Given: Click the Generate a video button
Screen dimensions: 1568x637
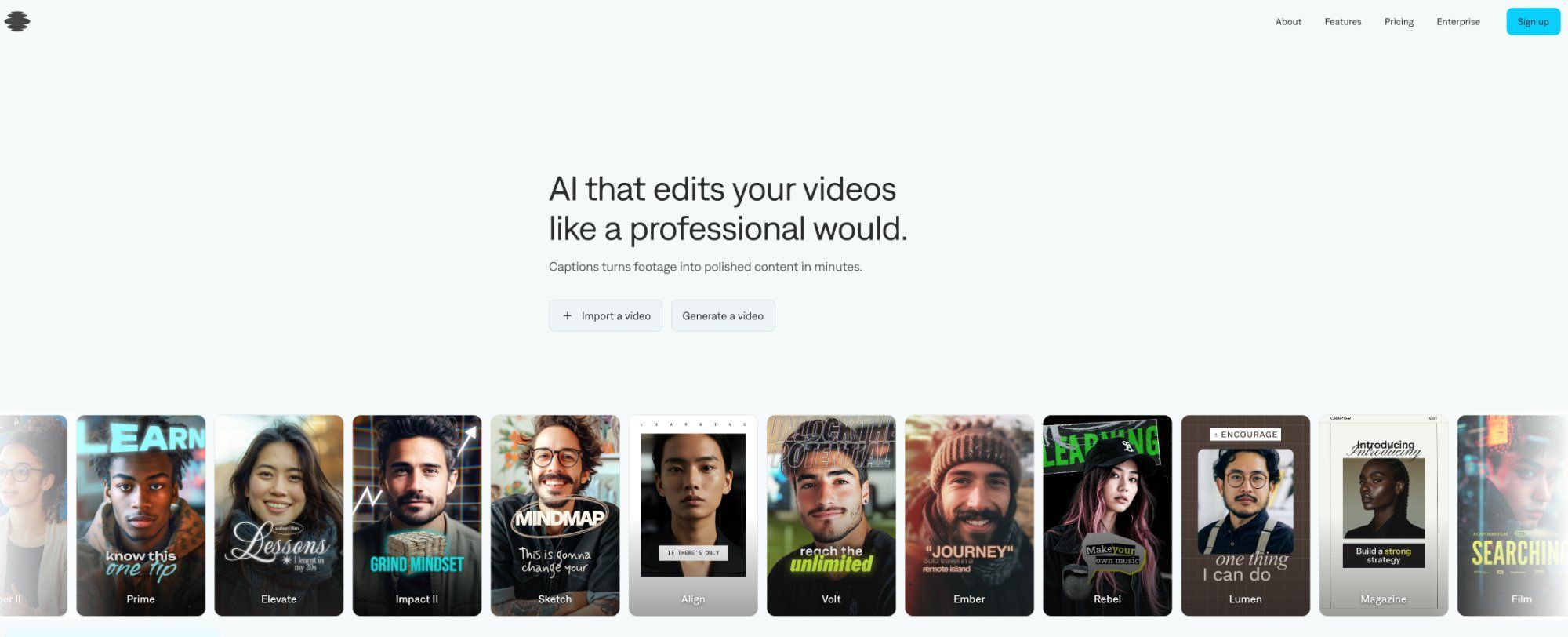Looking at the screenshot, I should point(723,315).
